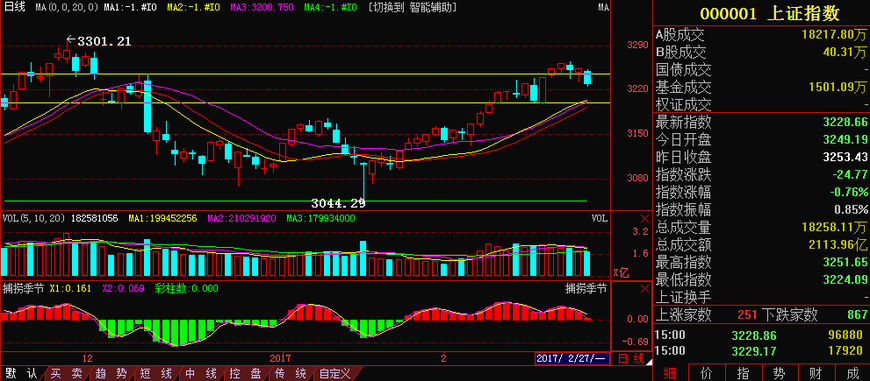Open the 财 finance tab in sidebar
This screenshot has width=870, height=381.
[815, 373]
